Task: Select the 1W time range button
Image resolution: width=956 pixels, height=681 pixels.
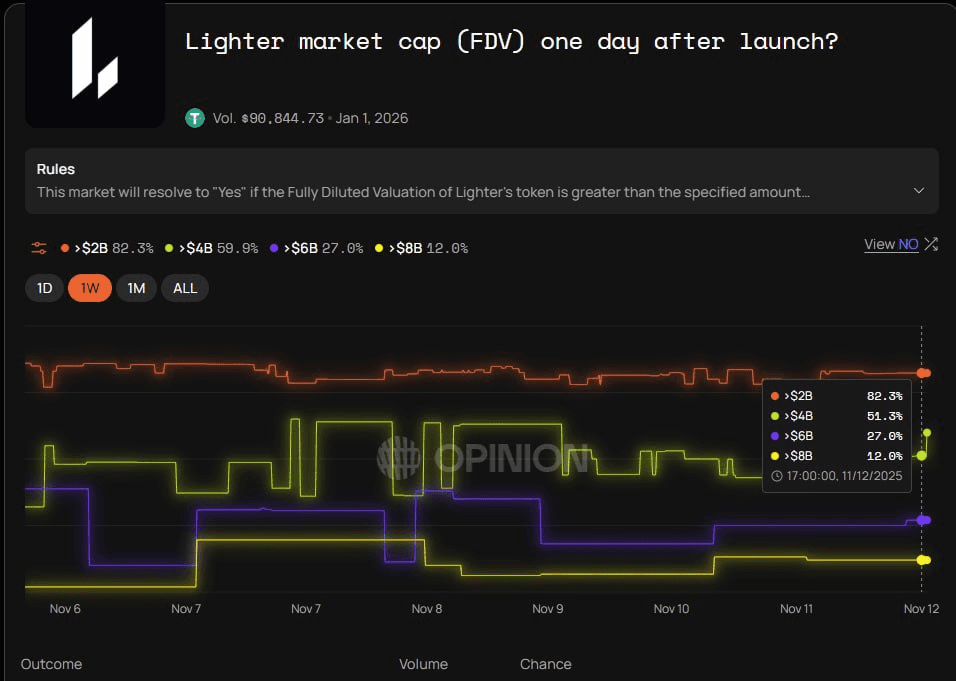Action: click(90, 288)
